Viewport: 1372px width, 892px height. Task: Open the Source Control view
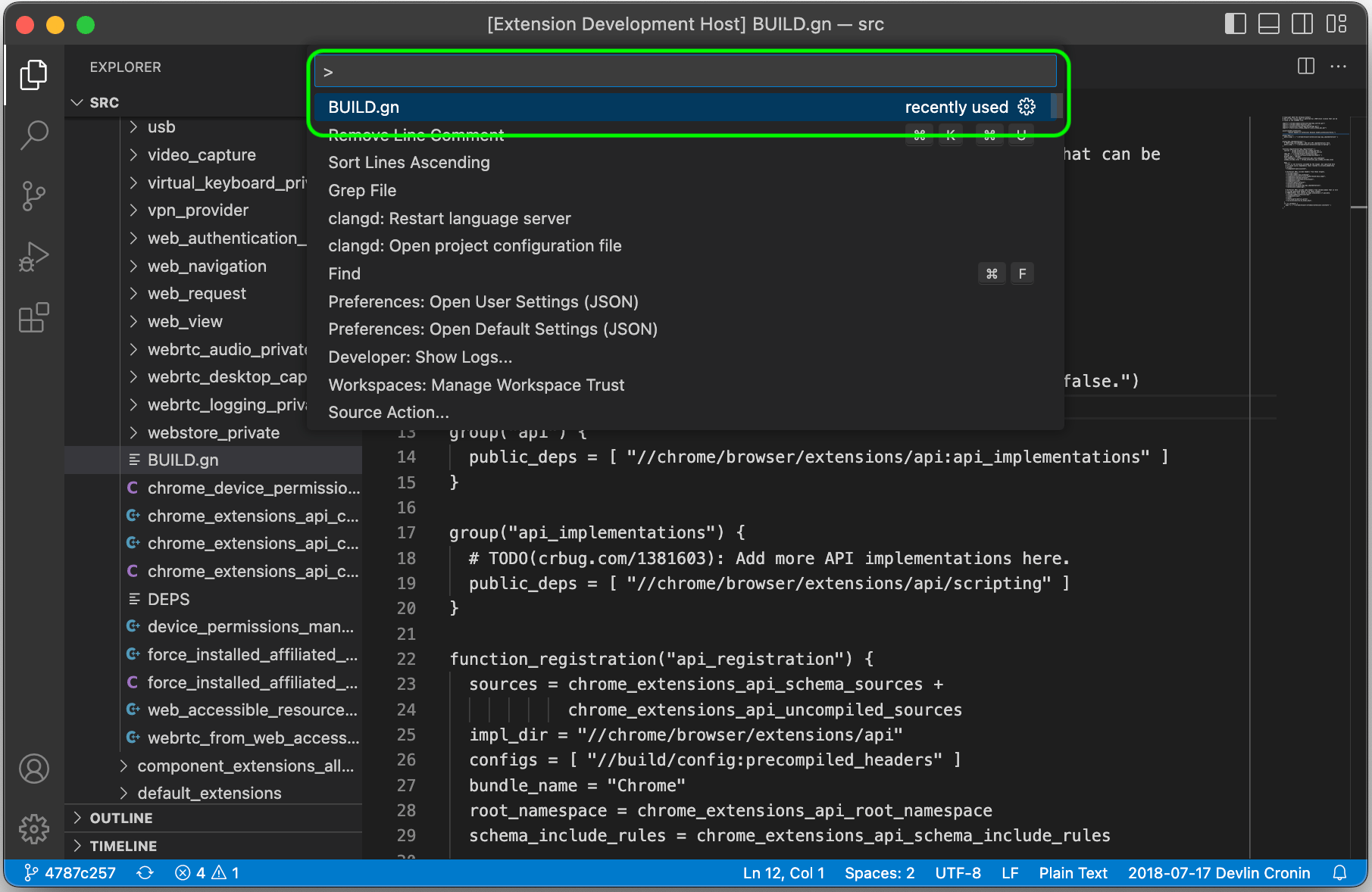pyautogui.click(x=34, y=196)
